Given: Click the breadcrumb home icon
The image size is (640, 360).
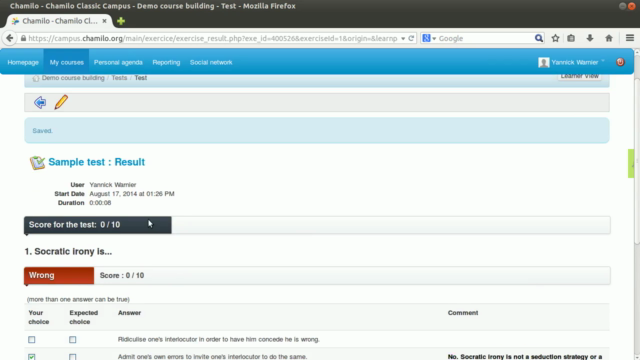Looking at the screenshot, I should (x=36, y=78).
